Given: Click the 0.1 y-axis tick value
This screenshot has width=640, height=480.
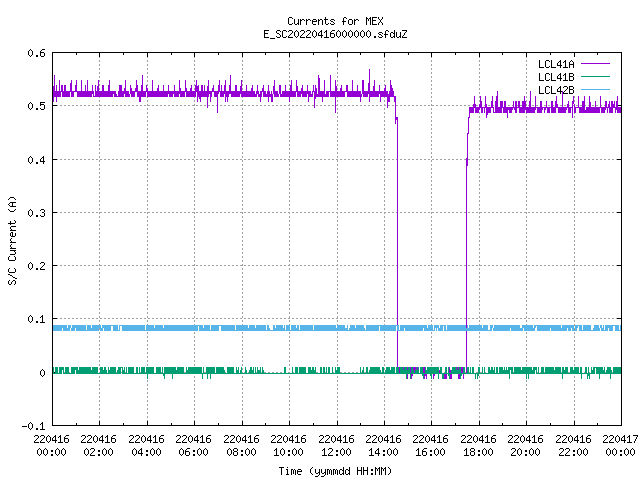Looking at the screenshot, I should pyautogui.click(x=36, y=319).
